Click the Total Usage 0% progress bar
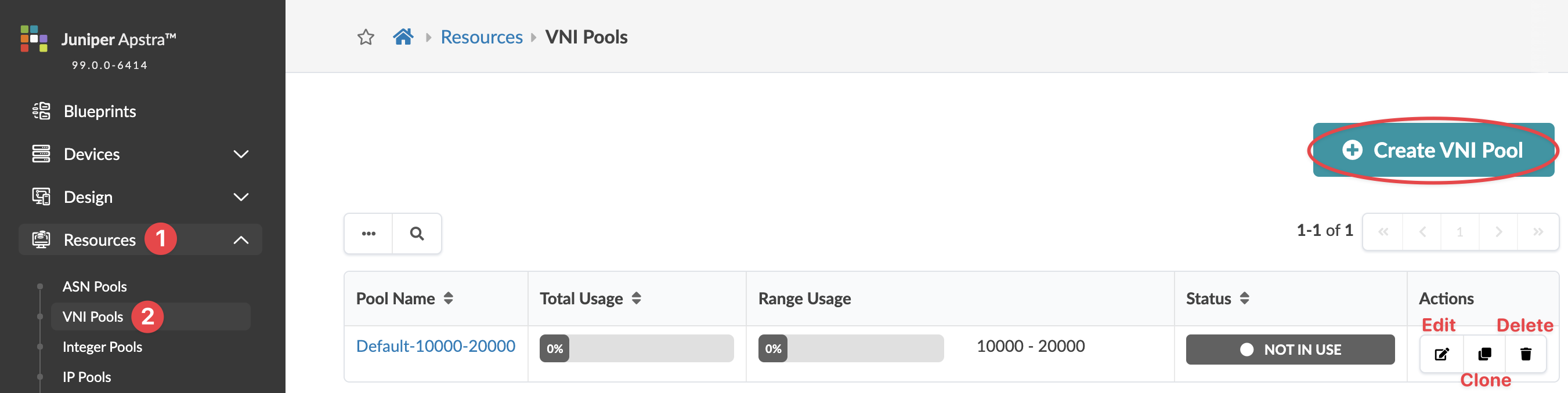This screenshot has height=393, width=1568. (636, 348)
